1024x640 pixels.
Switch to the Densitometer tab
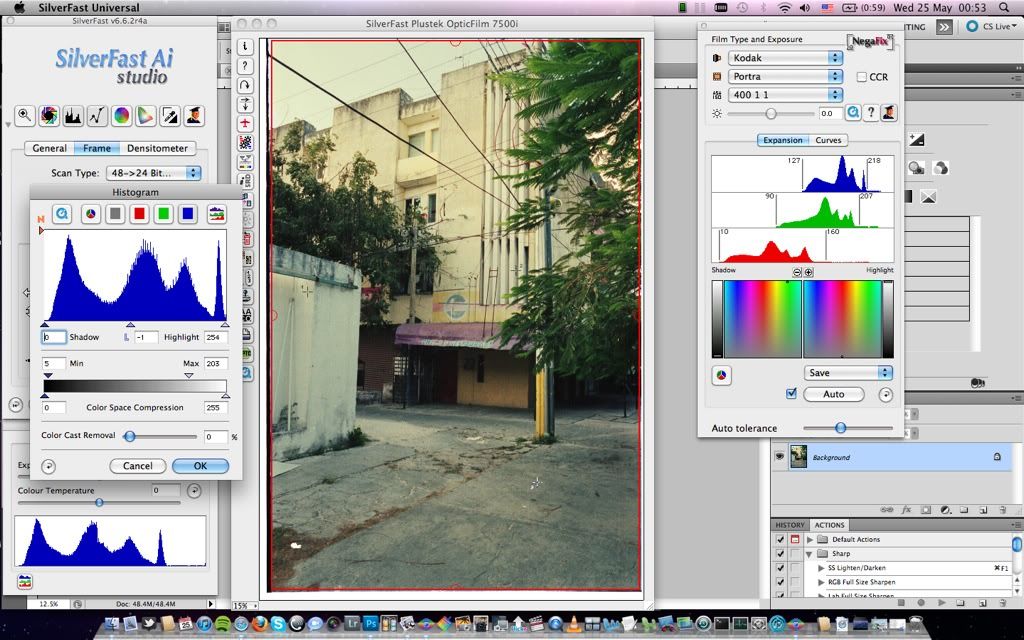pos(157,148)
